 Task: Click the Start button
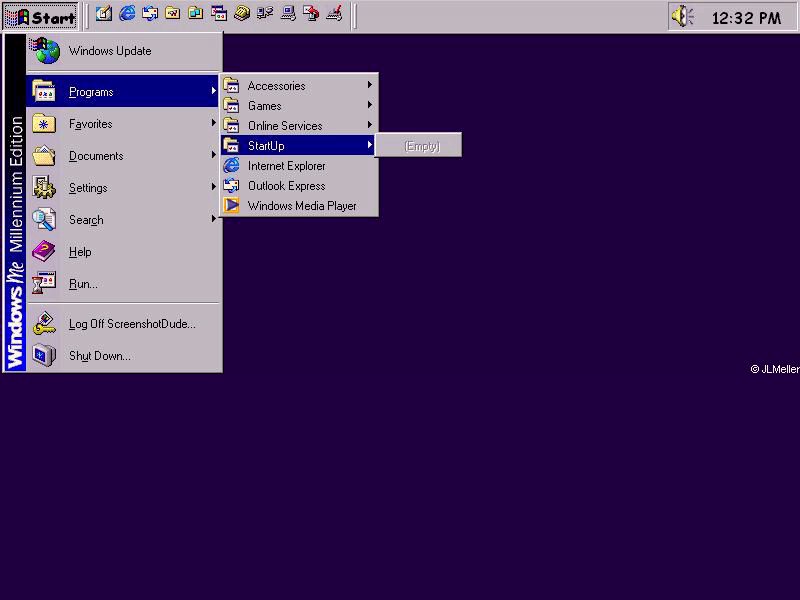(x=41, y=17)
